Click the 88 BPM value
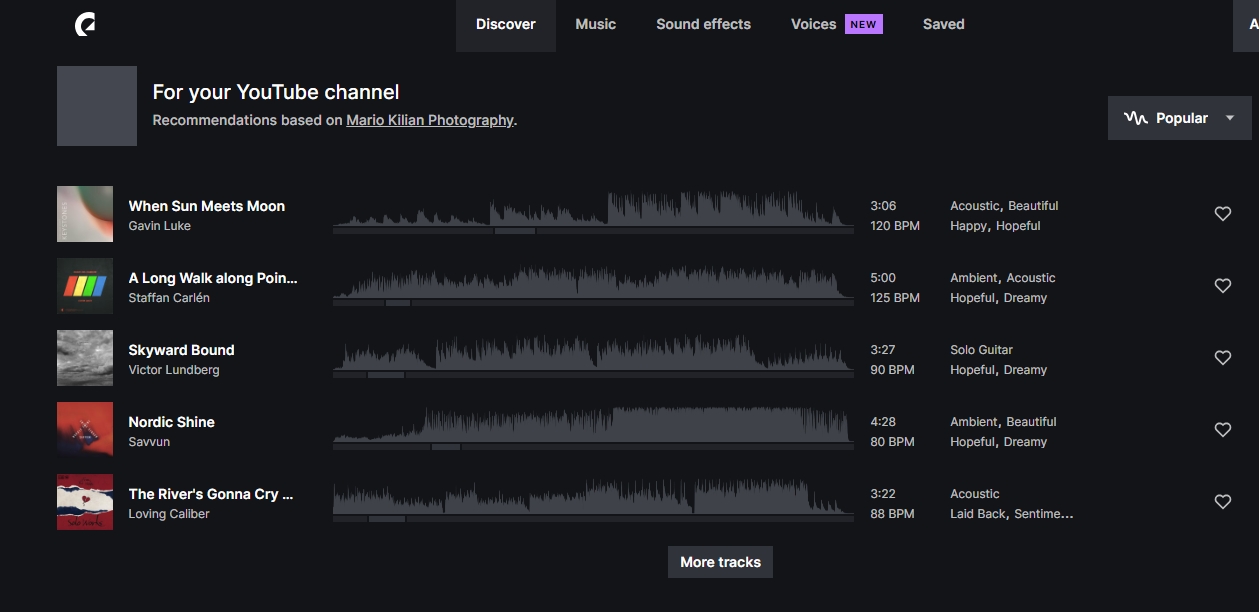 pyautogui.click(x=892, y=514)
